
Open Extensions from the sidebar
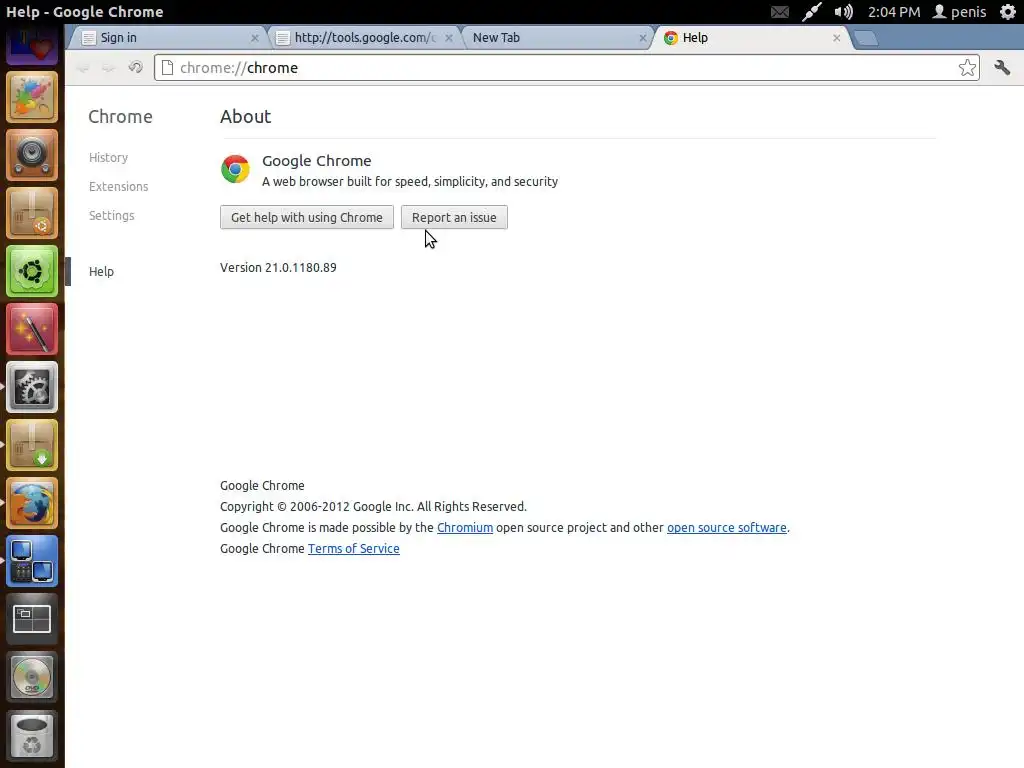pyautogui.click(x=118, y=187)
